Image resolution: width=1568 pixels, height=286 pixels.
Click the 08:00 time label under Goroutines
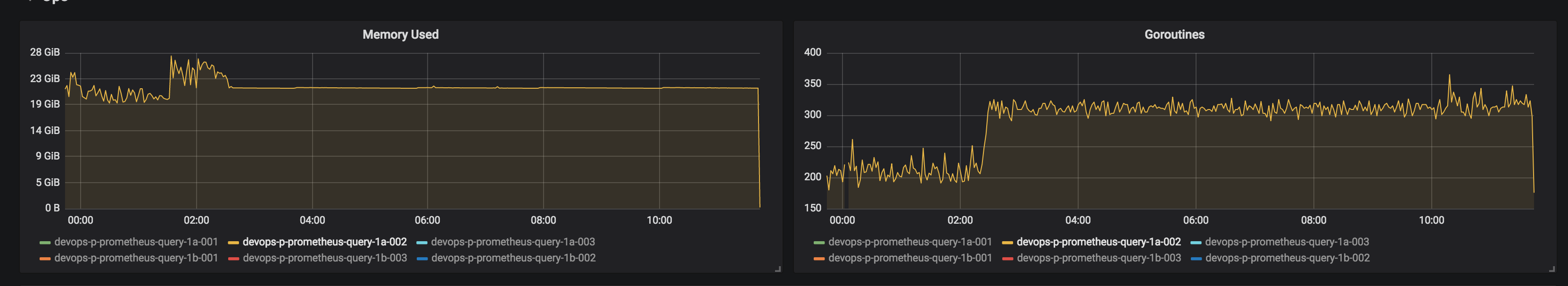tap(1313, 220)
